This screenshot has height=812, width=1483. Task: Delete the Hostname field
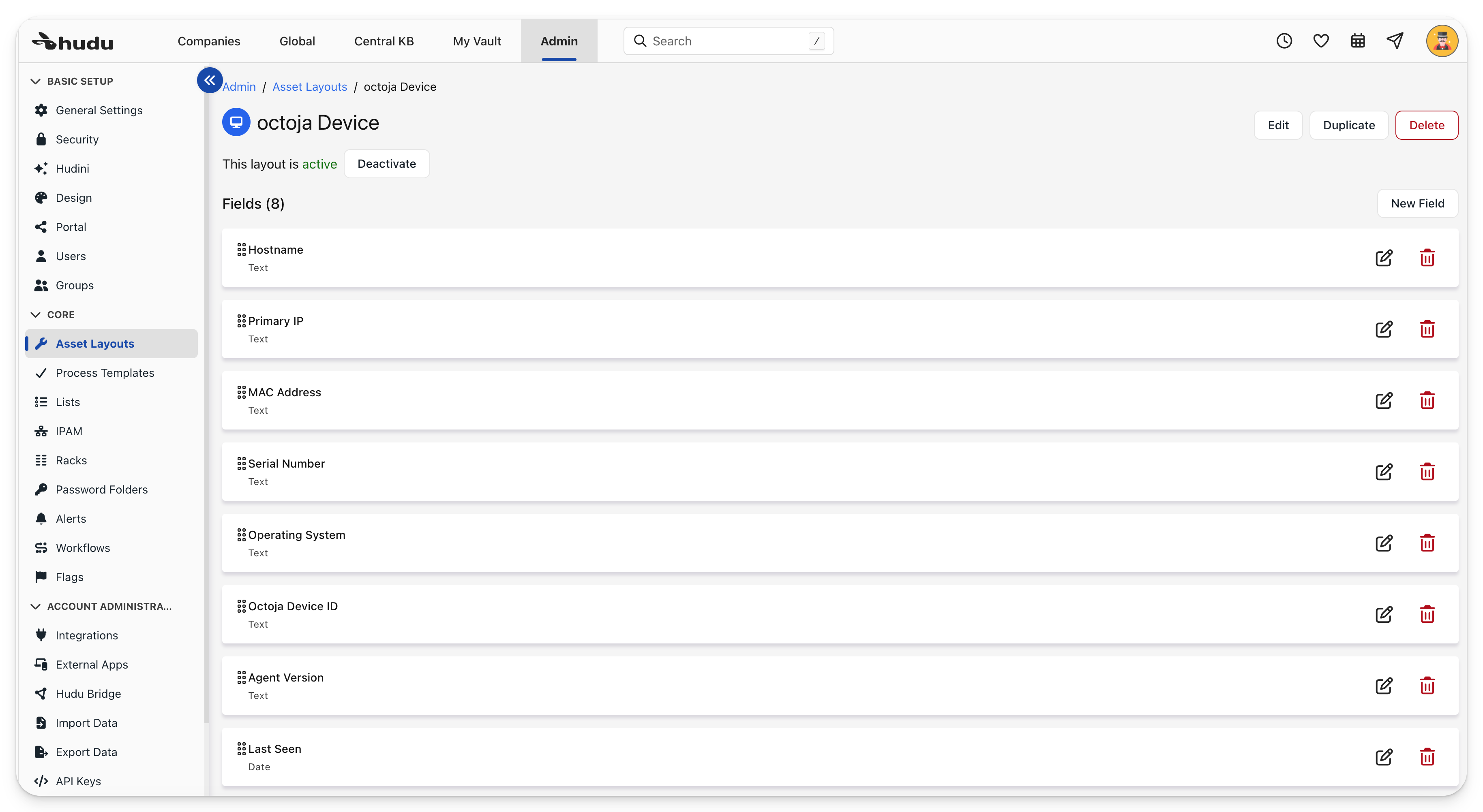coord(1427,258)
